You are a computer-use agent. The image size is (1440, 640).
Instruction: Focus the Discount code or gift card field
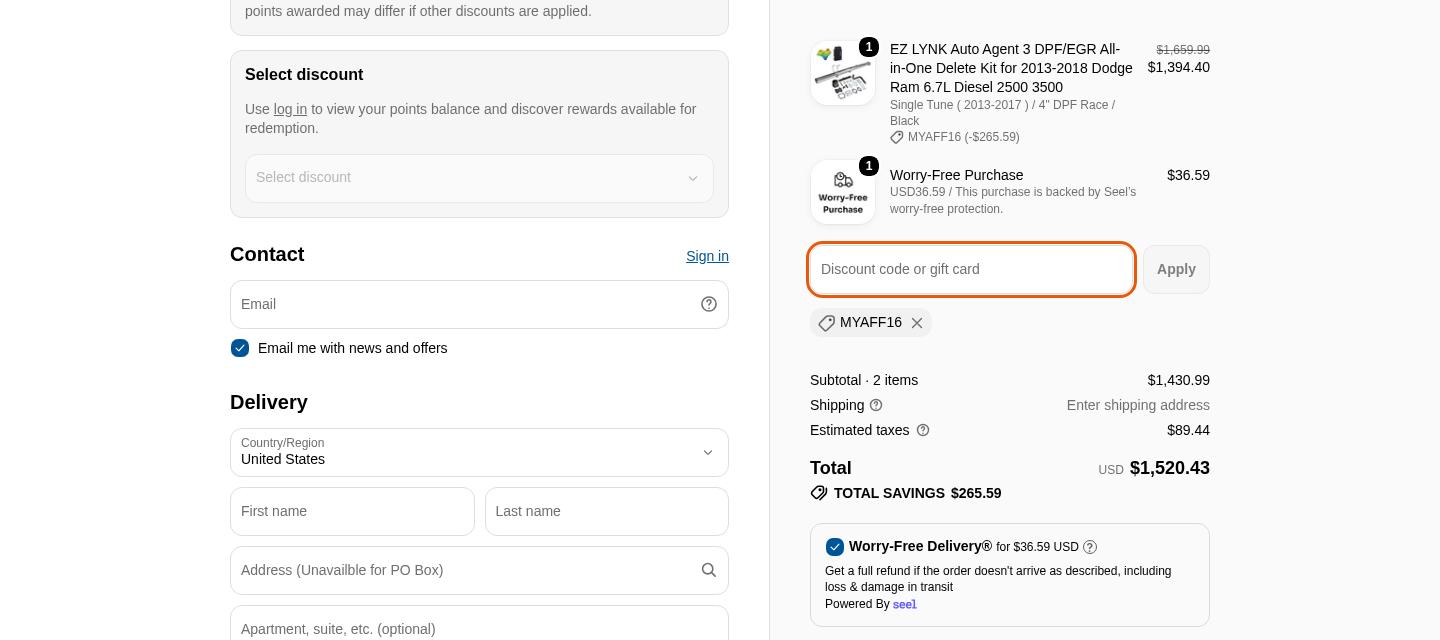tap(971, 269)
